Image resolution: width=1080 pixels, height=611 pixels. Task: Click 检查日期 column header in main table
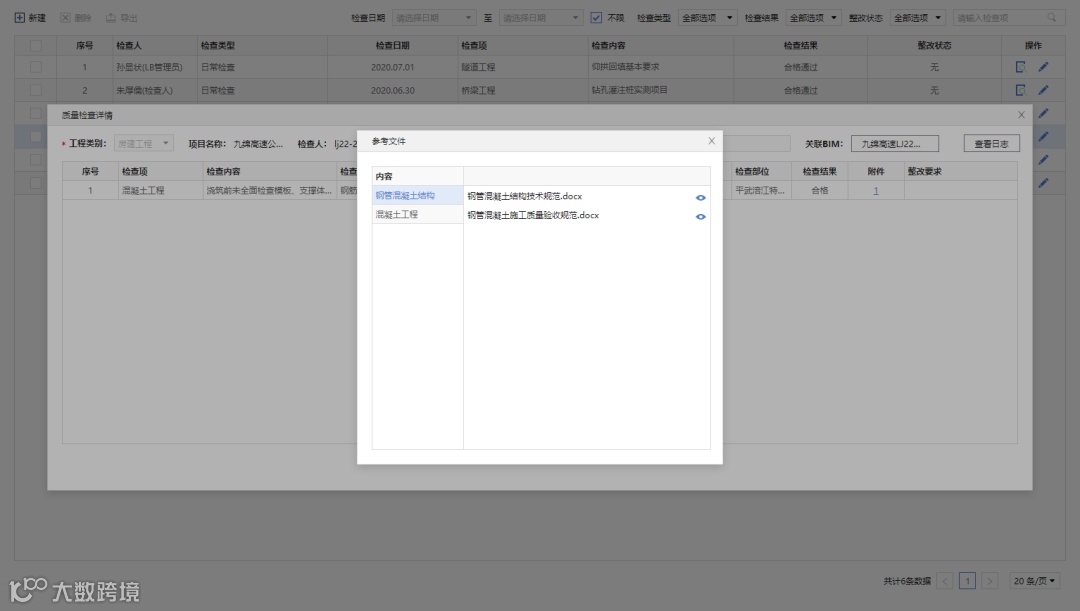(393, 45)
